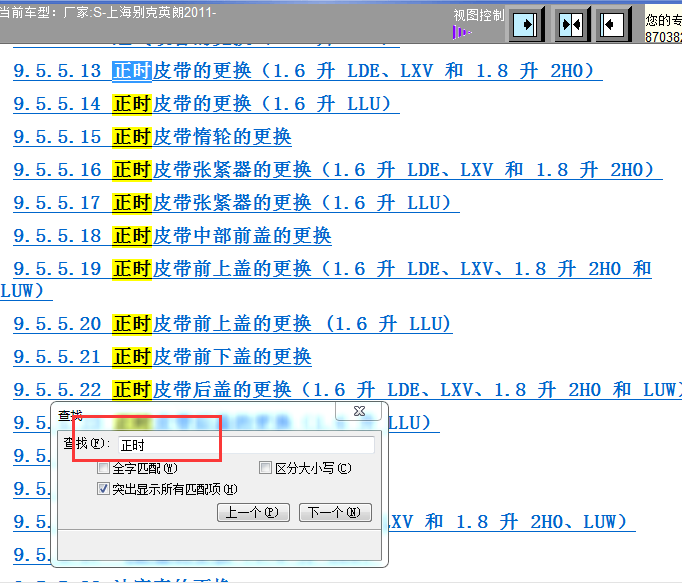The height and width of the screenshot is (583, 682).
Task: Open link 9.5.5.14 正时皮带的更换 LLU
Action: [206, 104]
